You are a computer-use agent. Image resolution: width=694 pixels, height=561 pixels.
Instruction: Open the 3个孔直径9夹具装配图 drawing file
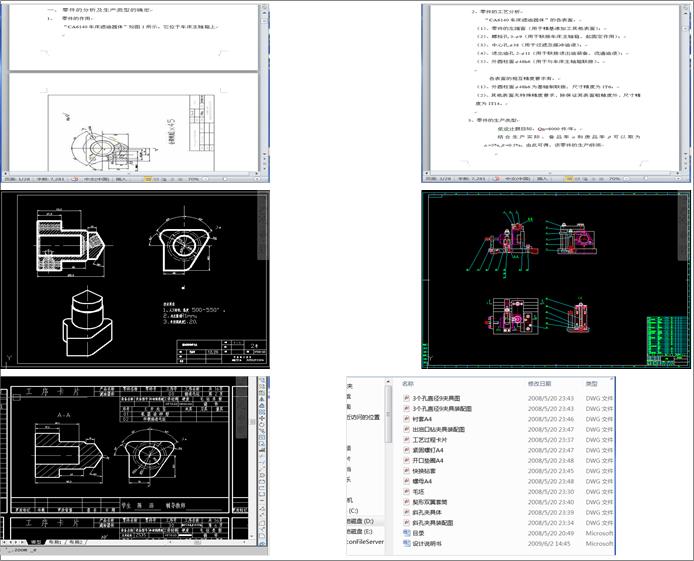[442, 409]
